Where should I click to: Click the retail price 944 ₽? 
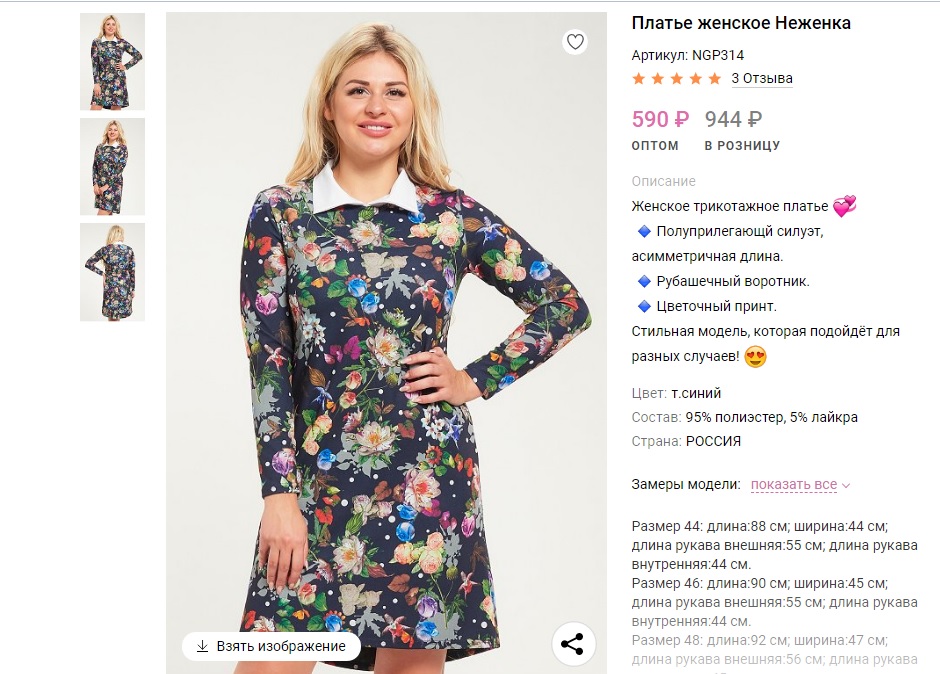pyautogui.click(x=734, y=120)
